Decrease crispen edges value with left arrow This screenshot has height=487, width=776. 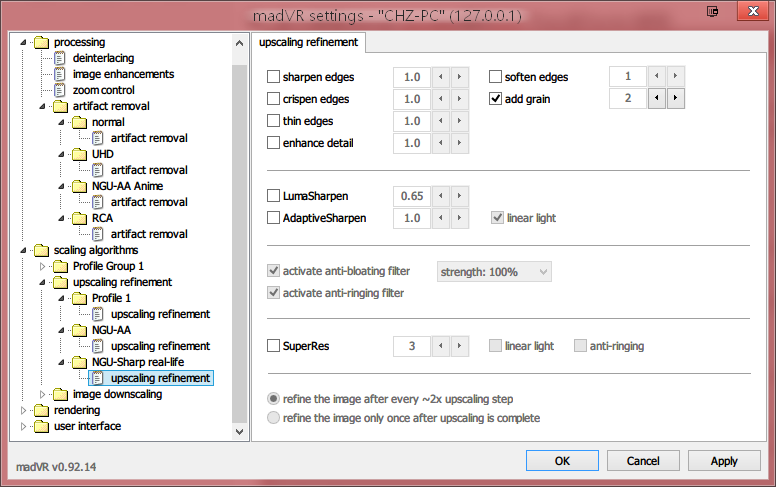440,99
